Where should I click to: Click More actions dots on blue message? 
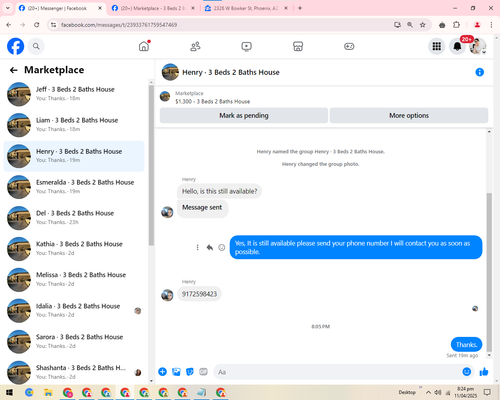(x=197, y=247)
